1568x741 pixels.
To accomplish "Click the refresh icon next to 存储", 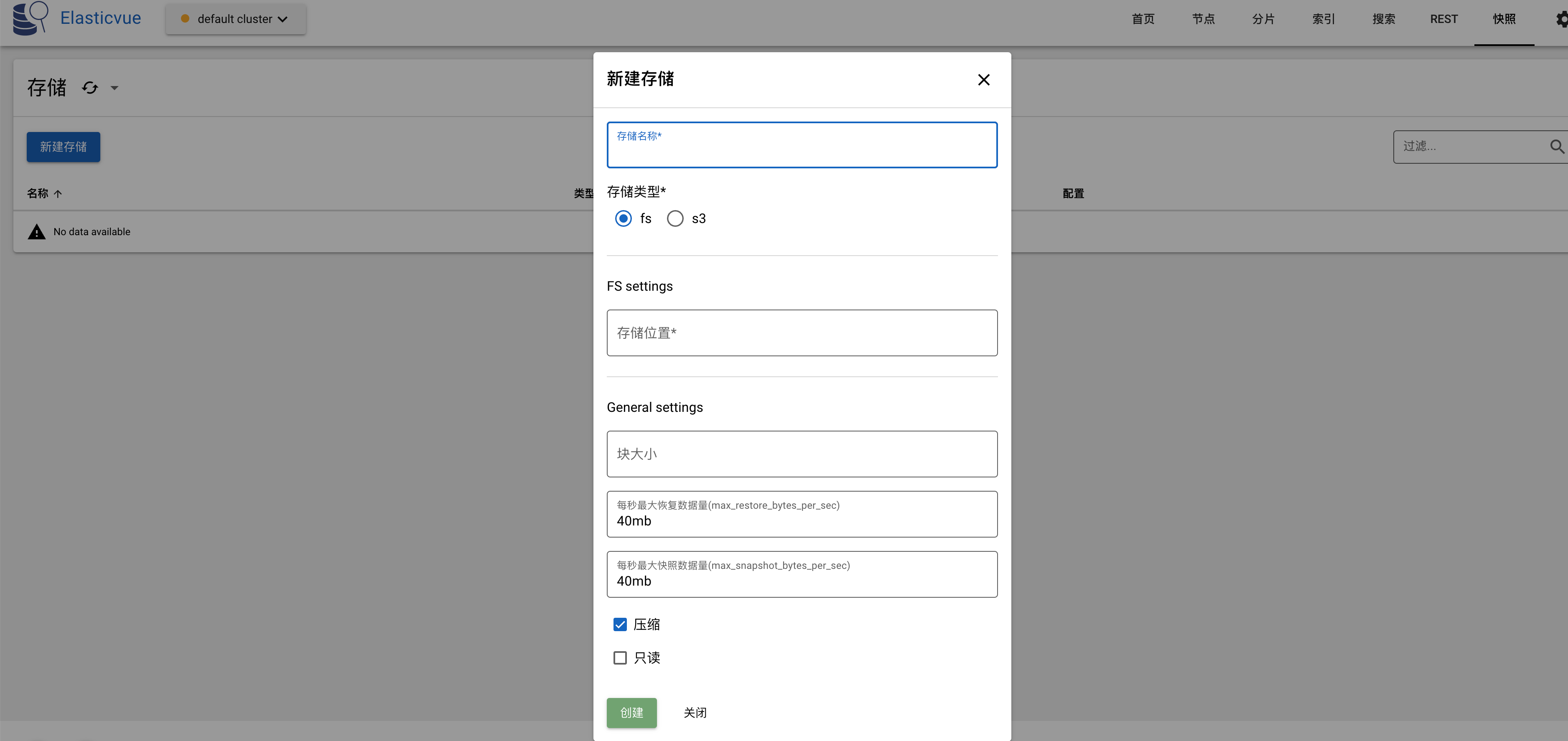I will click(90, 88).
